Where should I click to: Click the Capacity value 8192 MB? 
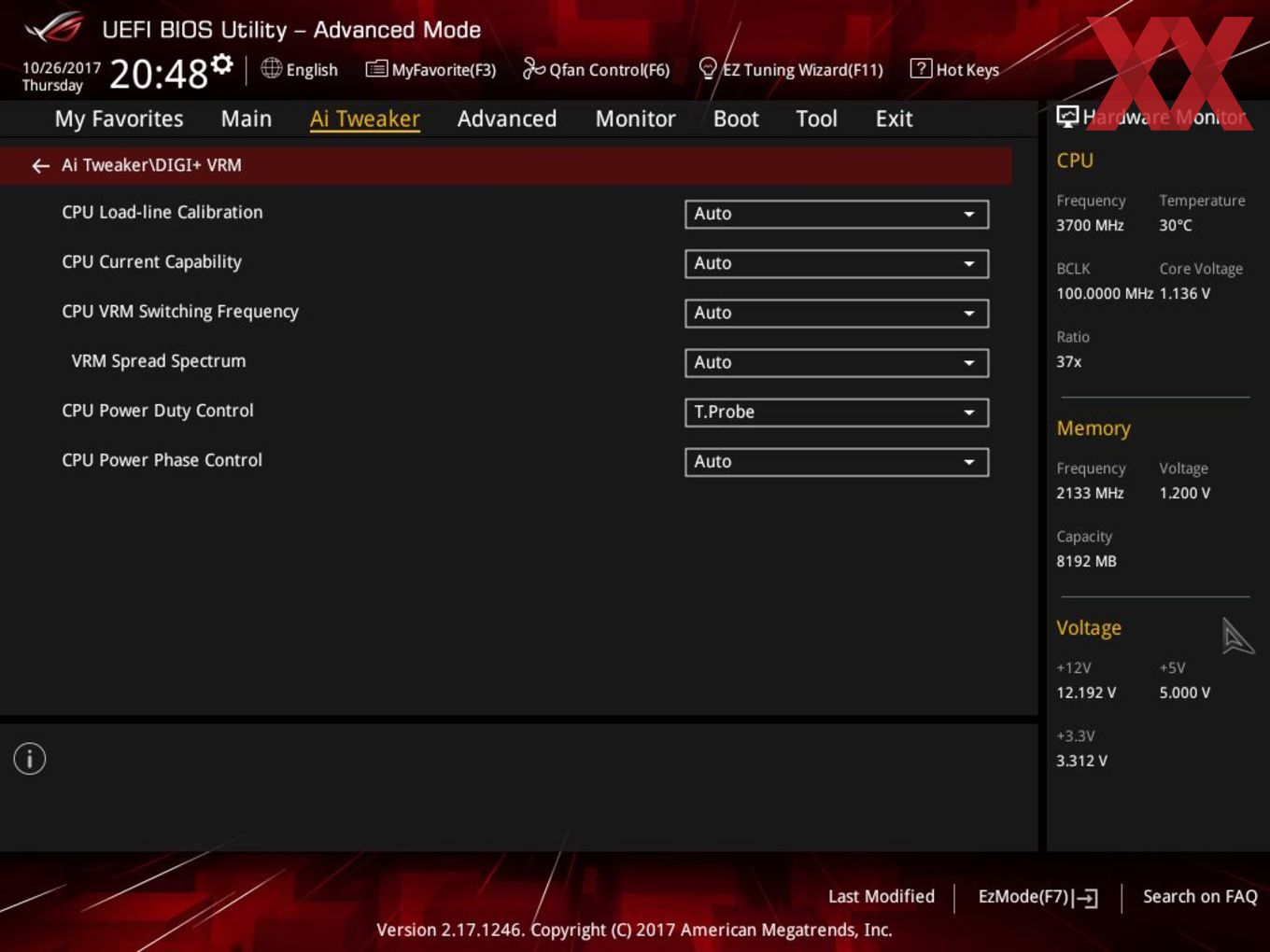[1086, 561]
